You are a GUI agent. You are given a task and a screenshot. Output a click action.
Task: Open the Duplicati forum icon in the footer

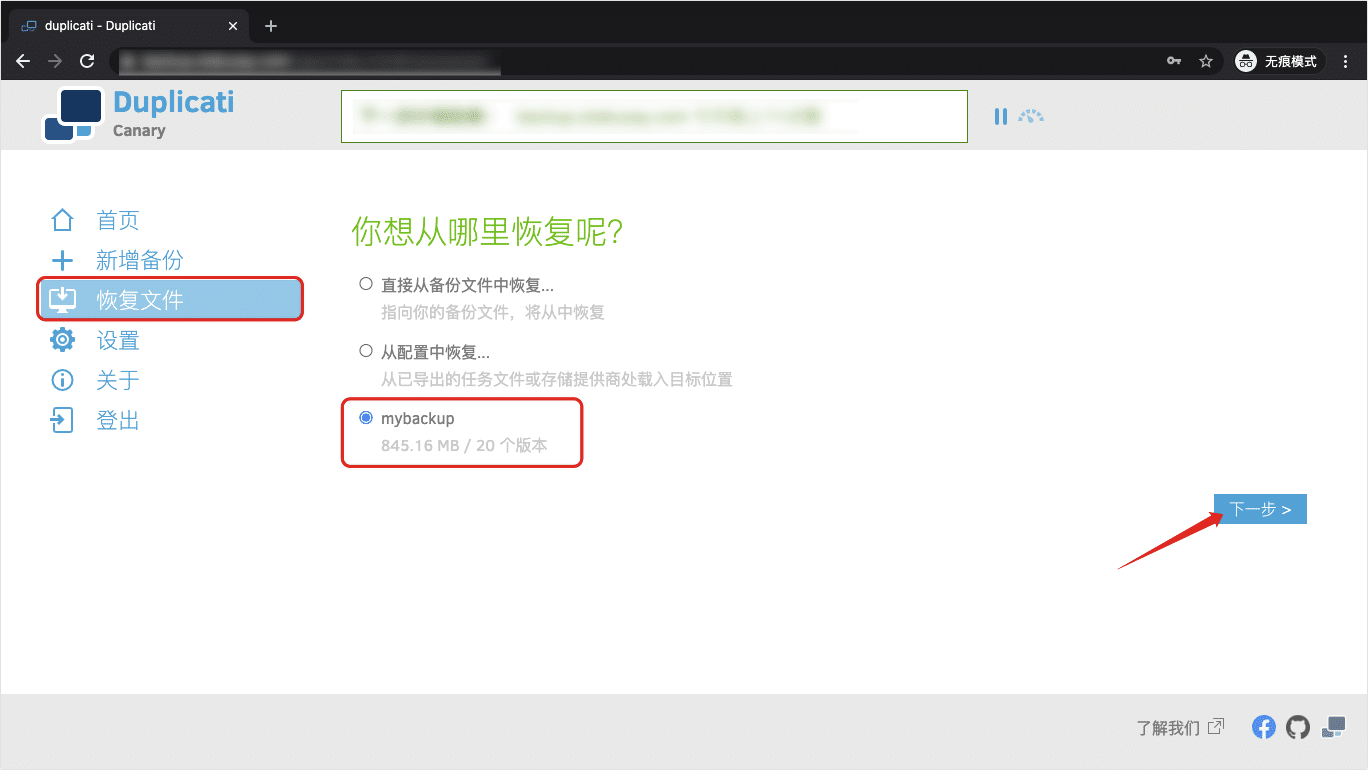(1333, 727)
